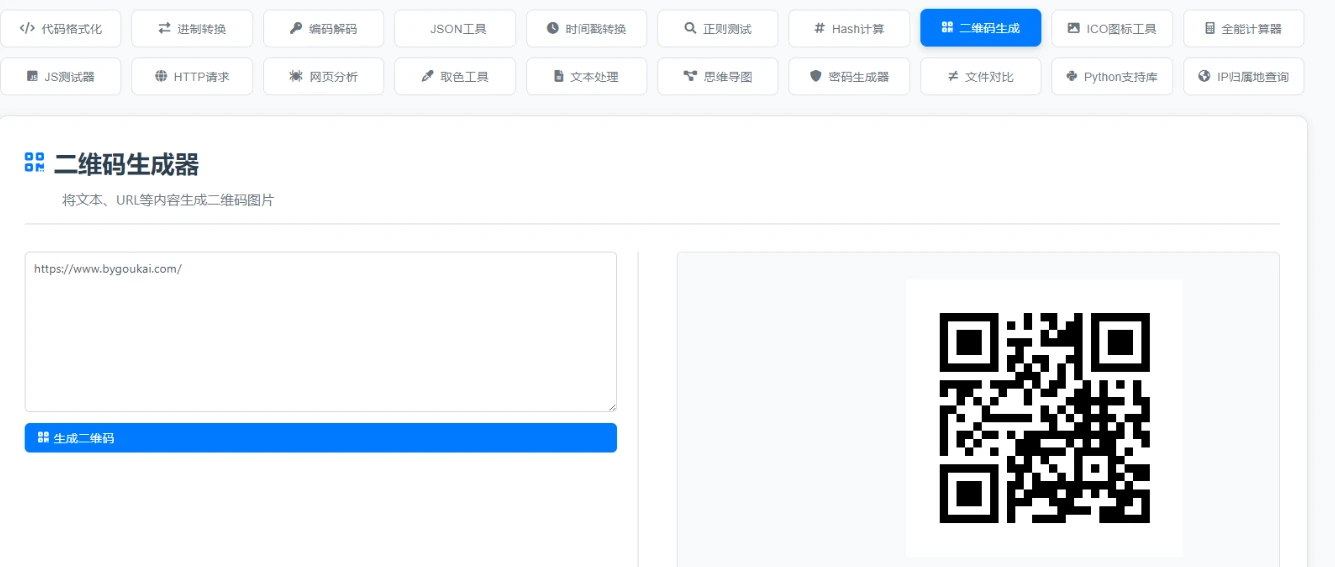Switch to the 进制转换 tab
Image resolution: width=1335 pixels, height=567 pixels.
(192, 29)
